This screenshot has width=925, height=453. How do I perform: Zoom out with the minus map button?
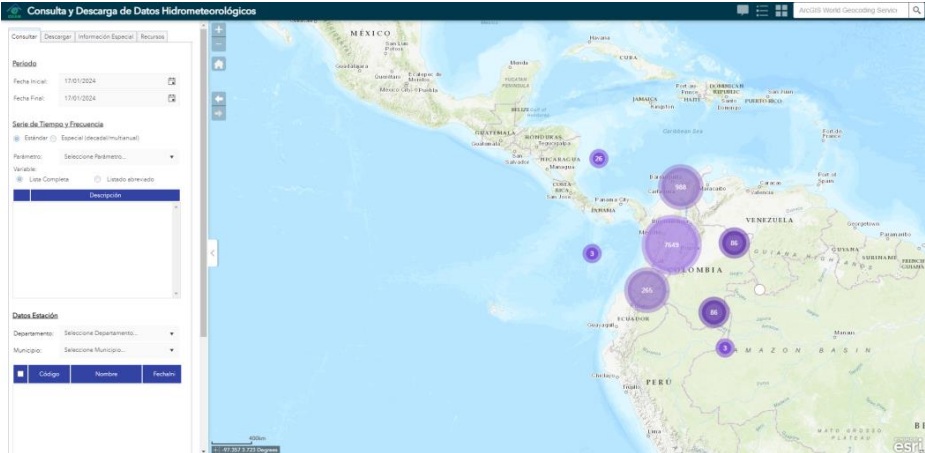218,44
